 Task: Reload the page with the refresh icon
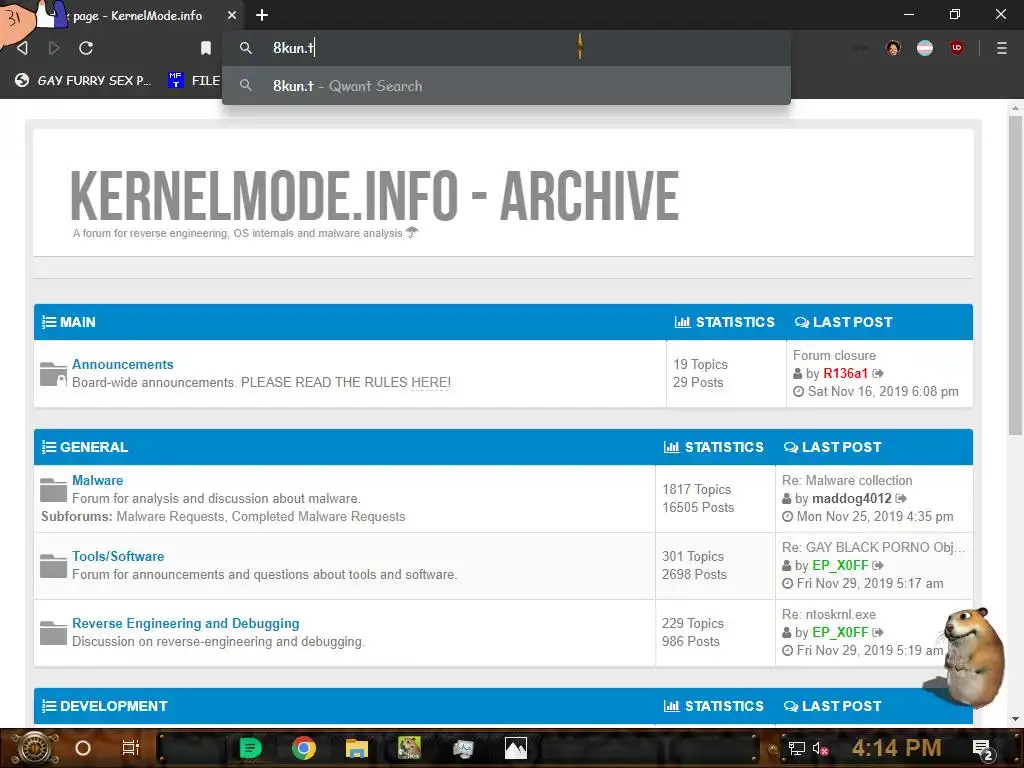pyautogui.click(x=86, y=48)
